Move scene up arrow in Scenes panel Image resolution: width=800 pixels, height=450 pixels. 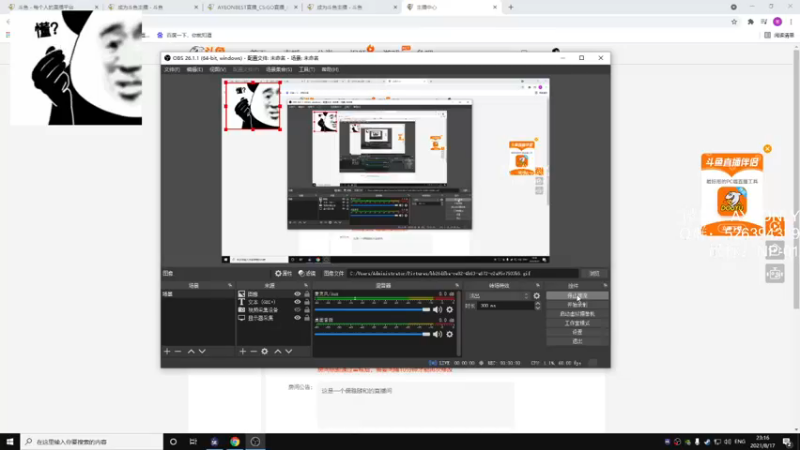tap(191, 352)
